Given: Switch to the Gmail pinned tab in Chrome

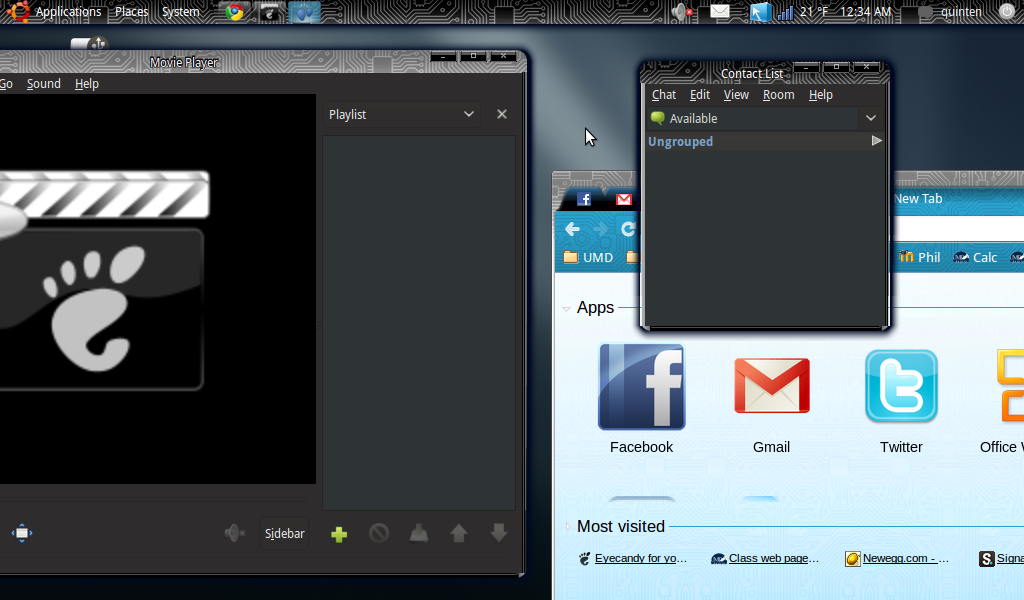Looking at the screenshot, I should click(624, 199).
